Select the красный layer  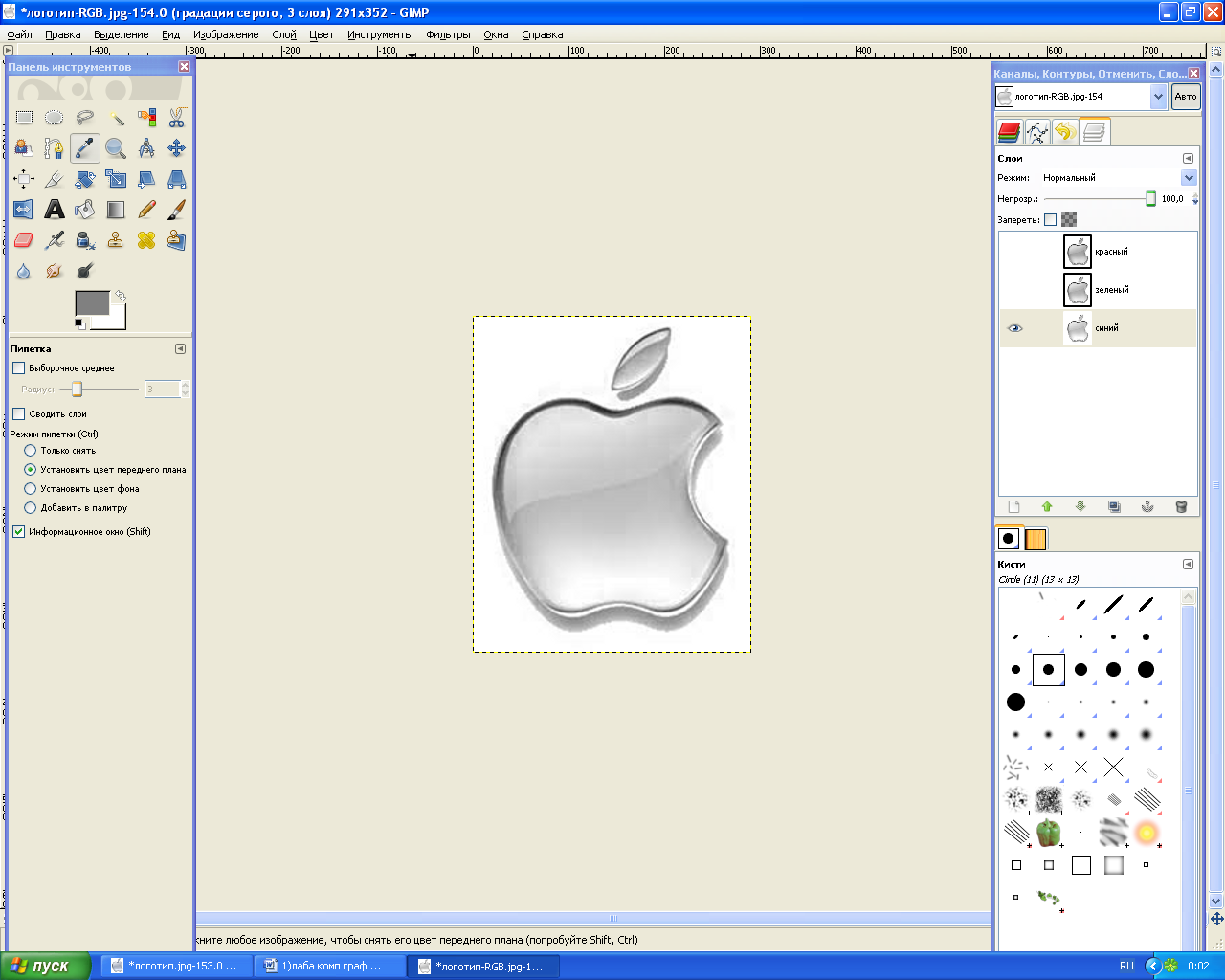coord(1098,252)
